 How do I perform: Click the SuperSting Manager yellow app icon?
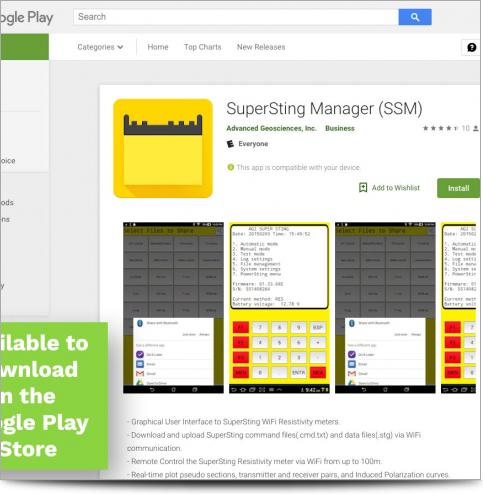163,148
